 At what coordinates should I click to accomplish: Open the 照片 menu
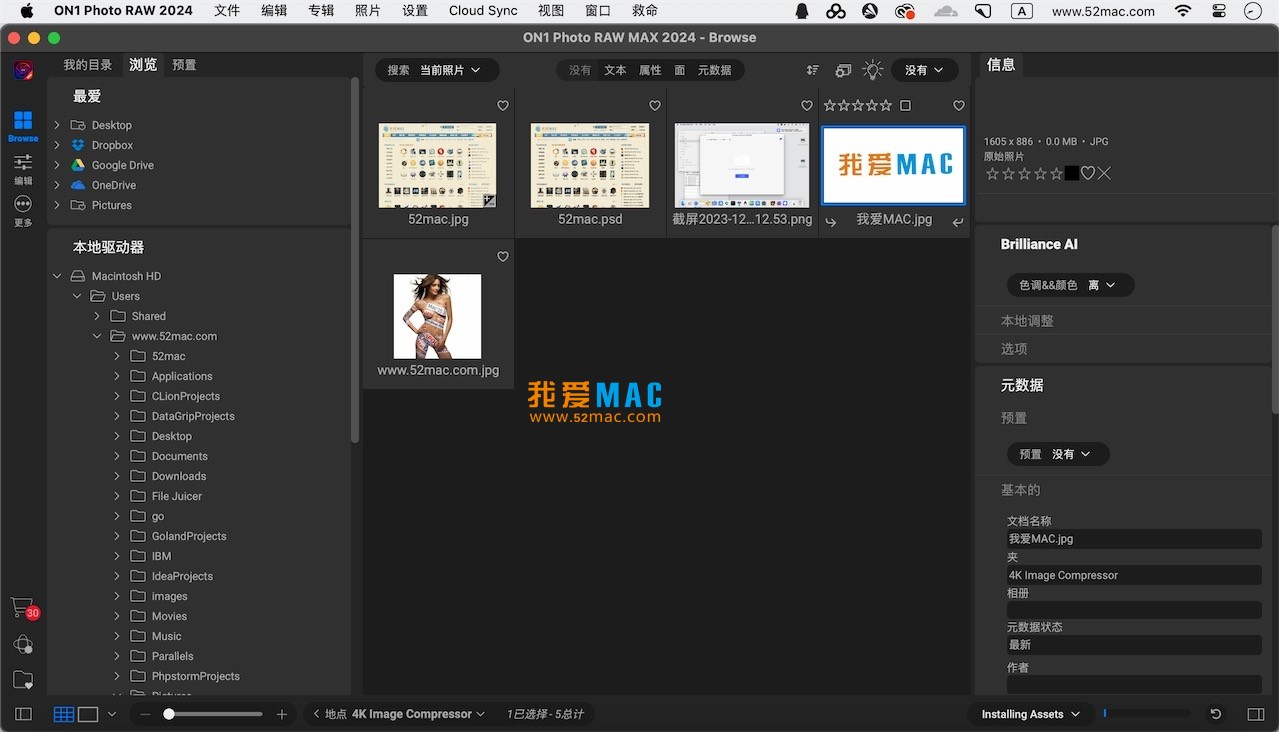click(367, 11)
